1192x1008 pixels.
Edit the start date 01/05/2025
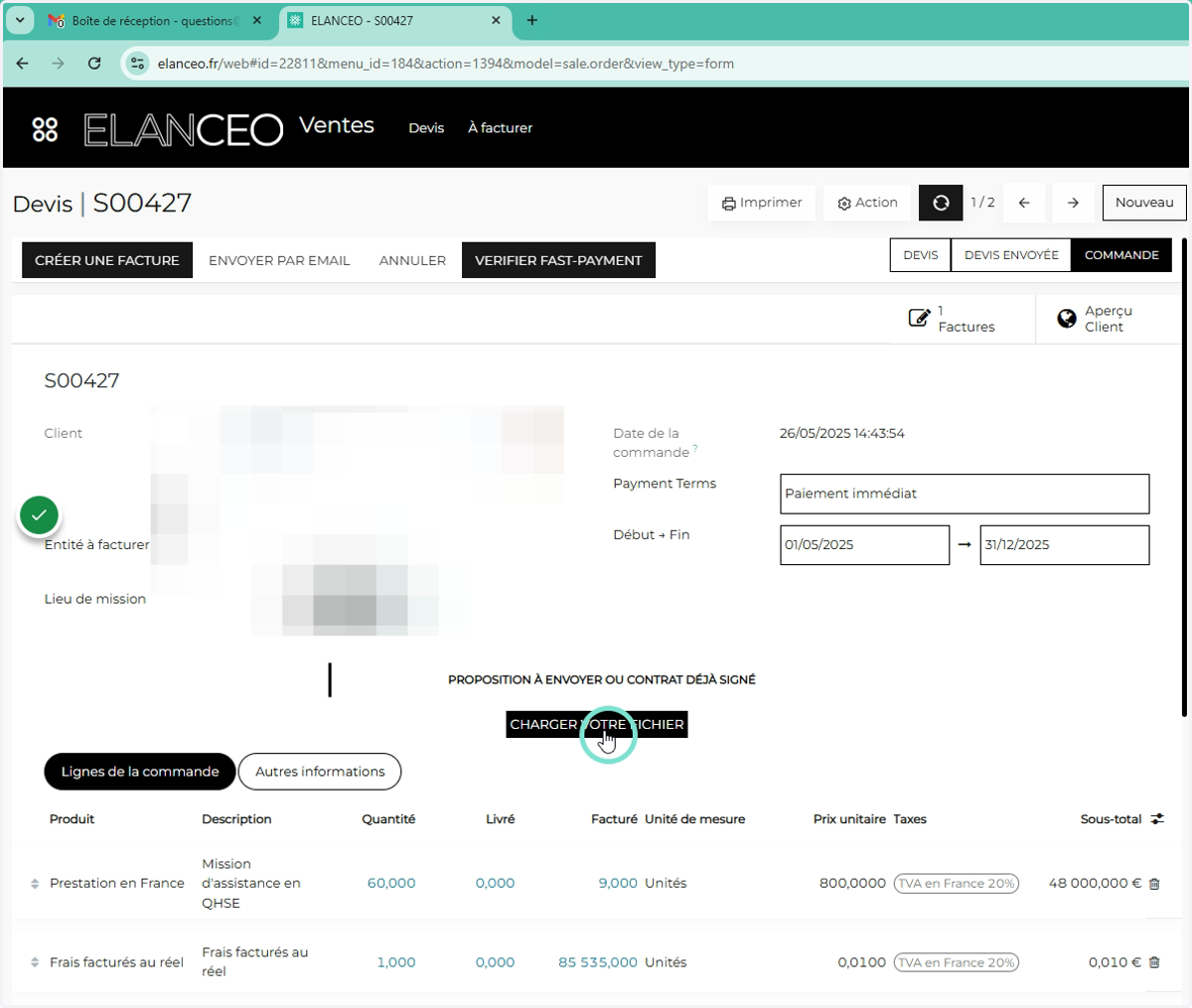[x=864, y=545]
